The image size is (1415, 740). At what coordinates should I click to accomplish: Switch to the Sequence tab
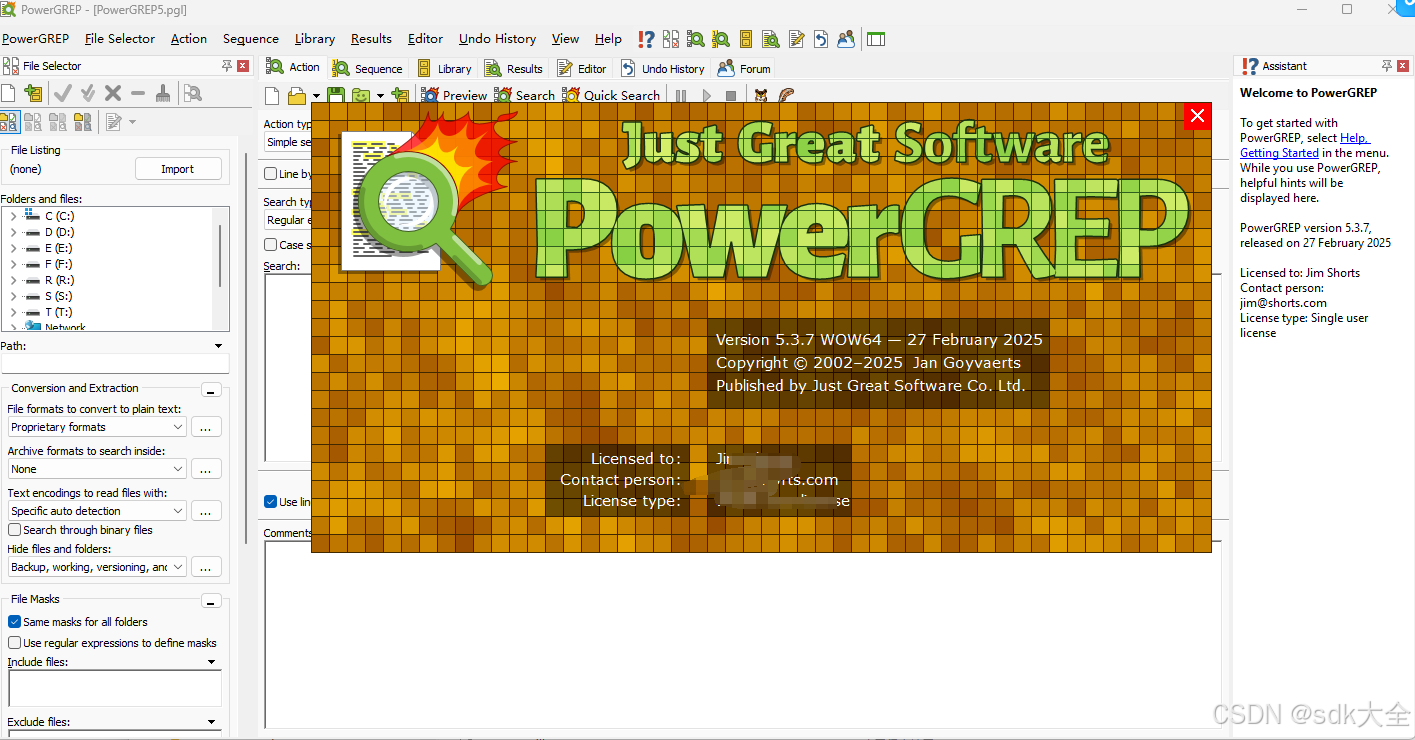[368, 68]
